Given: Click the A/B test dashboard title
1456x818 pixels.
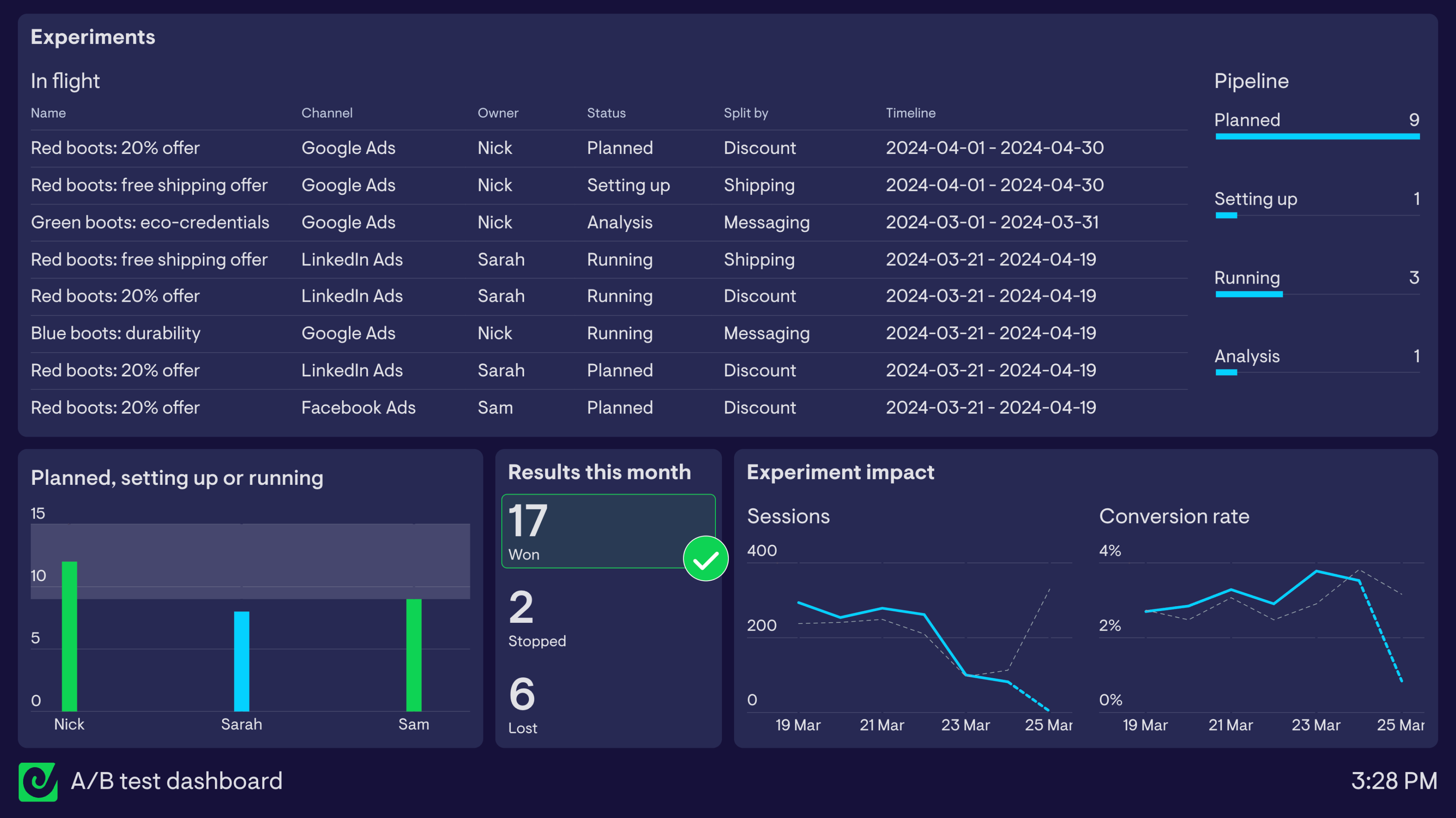Looking at the screenshot, I should coord(176,782).
